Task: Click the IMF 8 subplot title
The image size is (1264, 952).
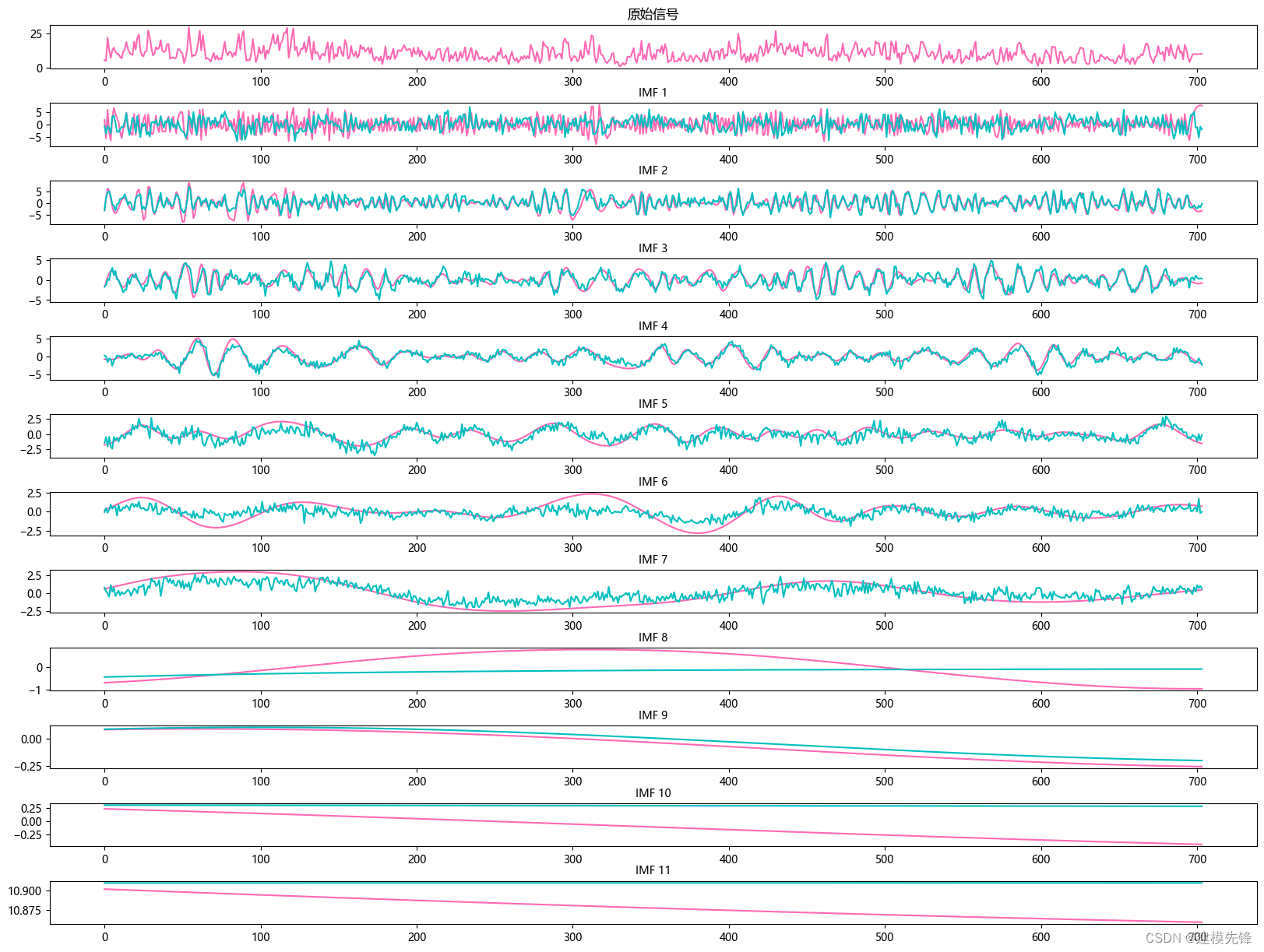Action: click(x=653, y=638)
